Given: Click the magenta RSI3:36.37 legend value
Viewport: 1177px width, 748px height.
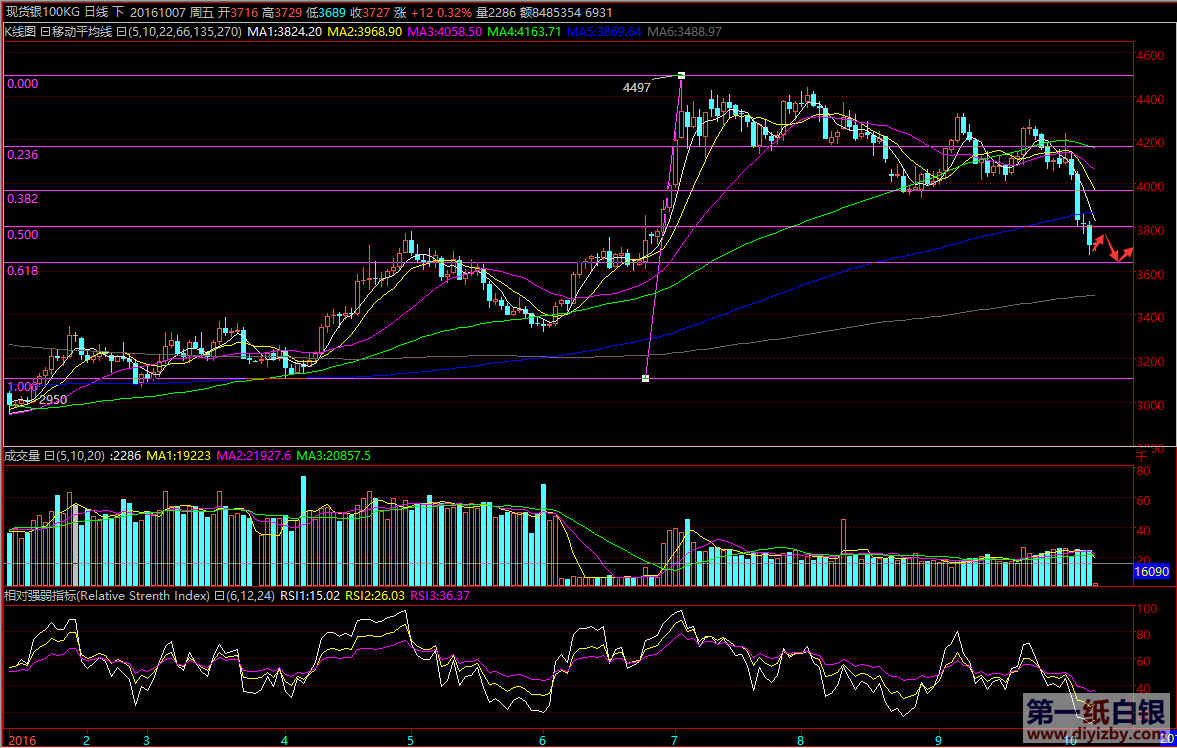Looking at the screenshot, I should click(442, 596).
